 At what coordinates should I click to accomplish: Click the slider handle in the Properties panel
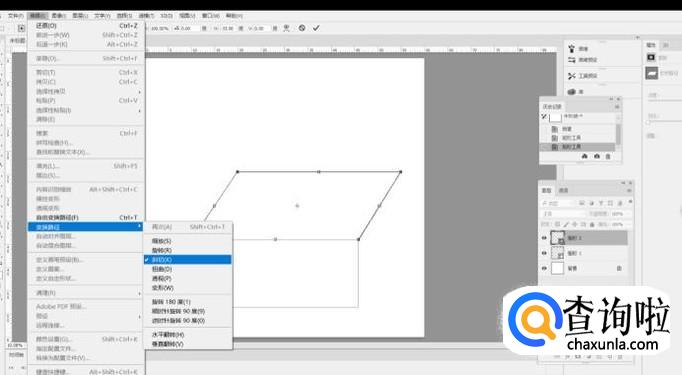pos(648,123)
